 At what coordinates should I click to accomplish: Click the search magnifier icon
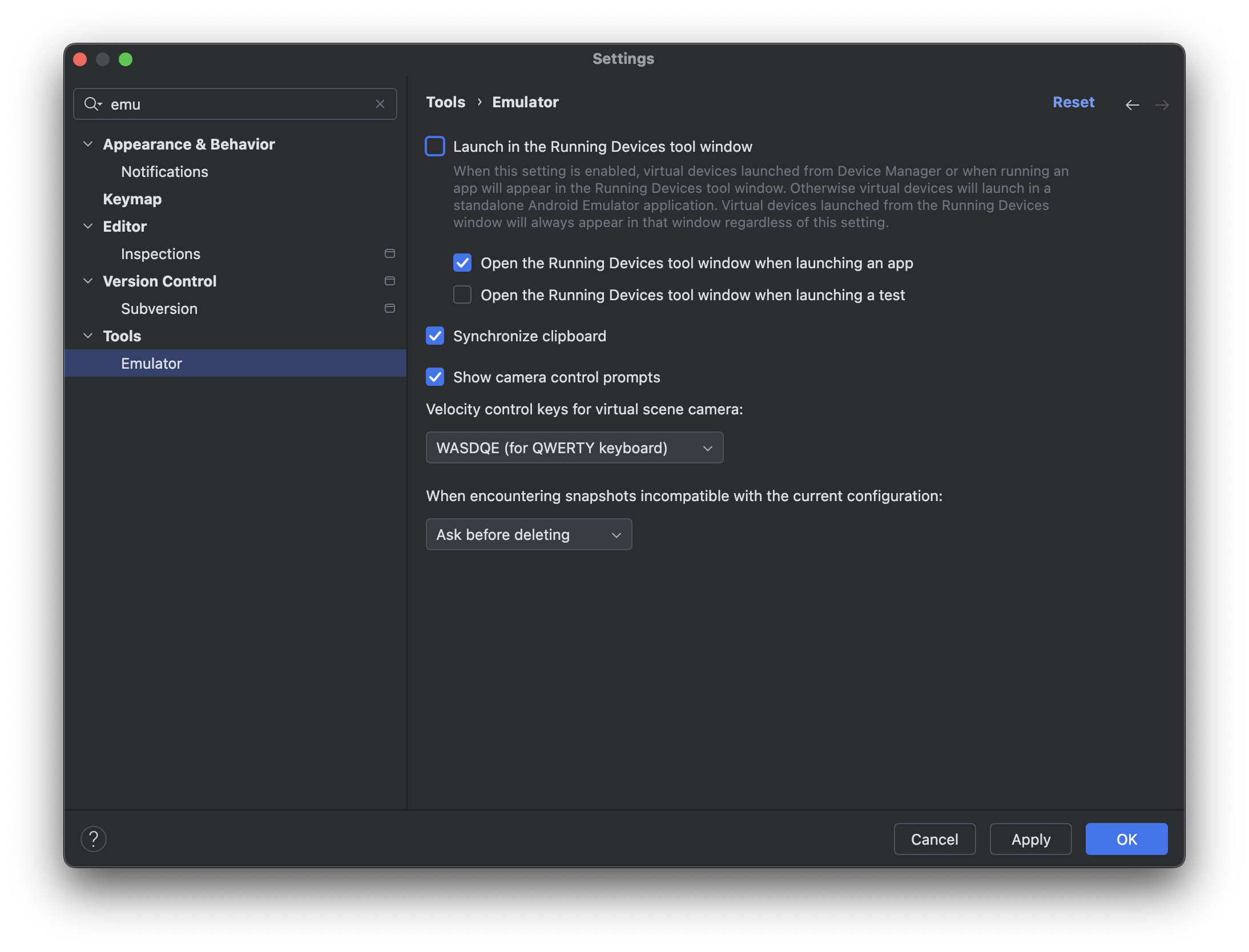pos(92,104)
